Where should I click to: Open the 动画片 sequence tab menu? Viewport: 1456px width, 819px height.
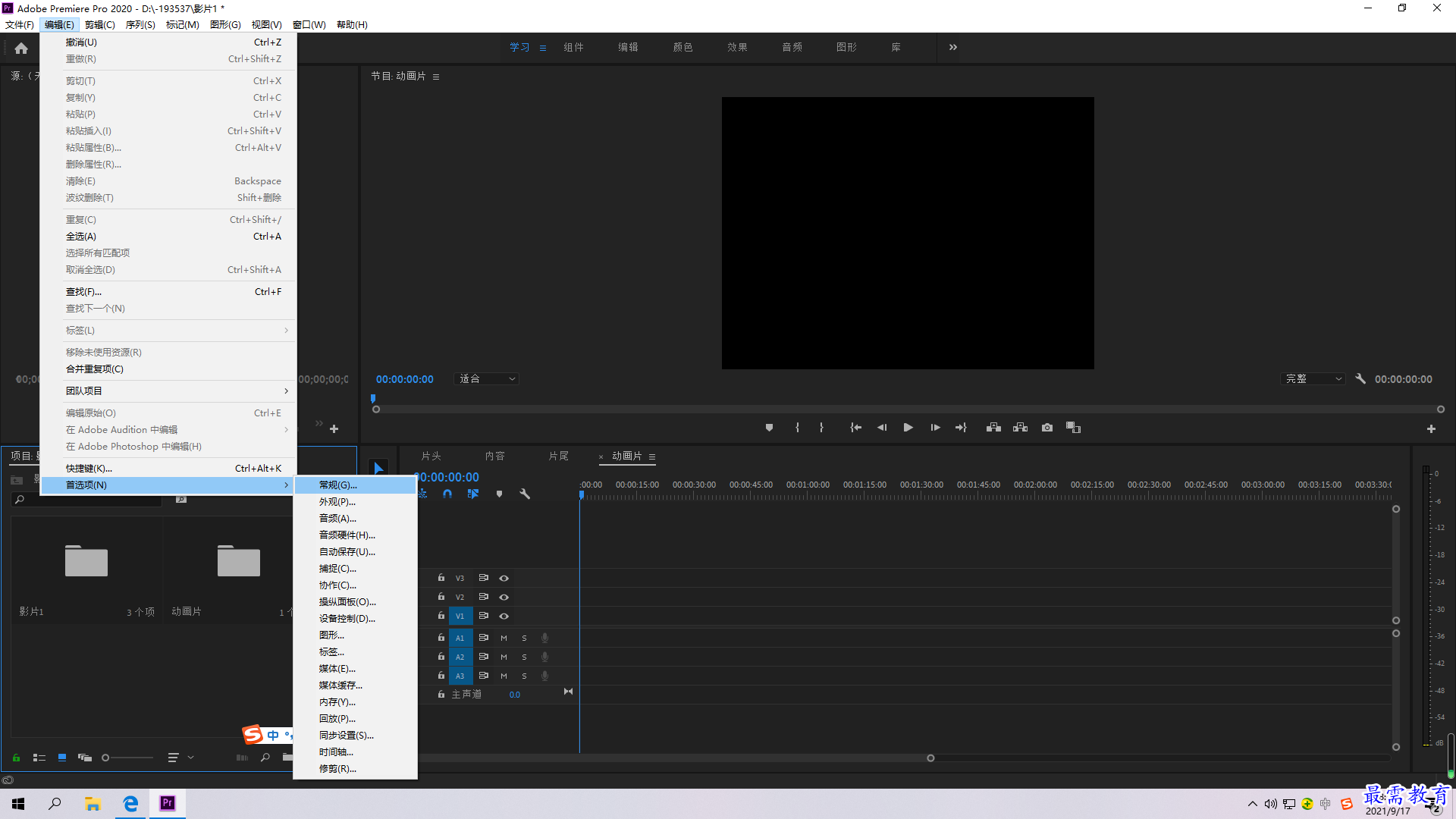point(652,457)
